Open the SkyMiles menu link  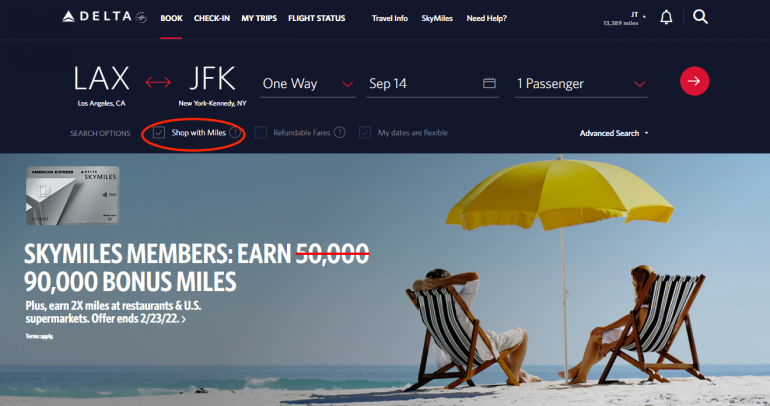tap(437, 18)
